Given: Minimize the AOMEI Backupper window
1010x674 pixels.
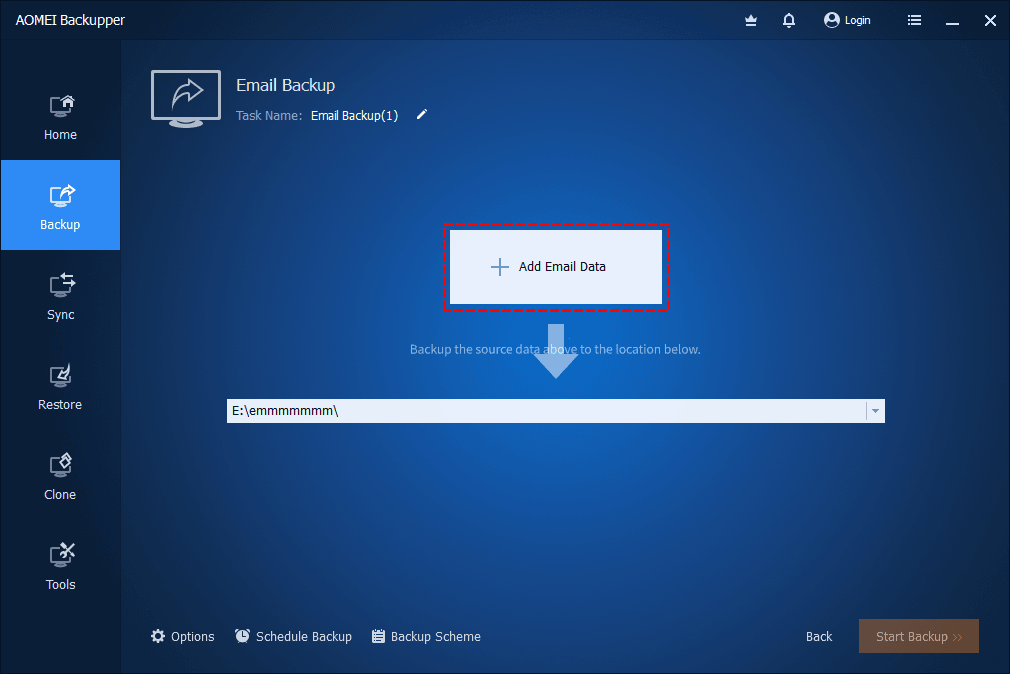Looking at the screenshot, I should pyautogui.click(x=952, y=20).
